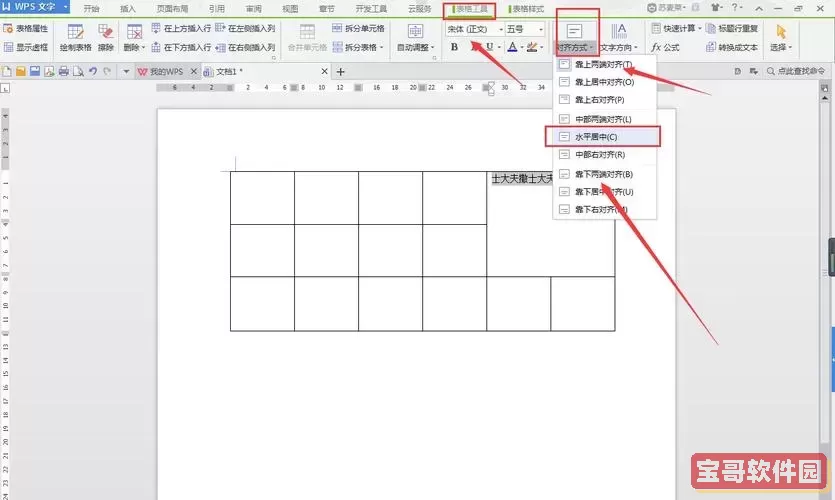This screenshot has width=835, height=500.
Task: Collapse the ribbon with the caret icon
Action: (759, 9)
